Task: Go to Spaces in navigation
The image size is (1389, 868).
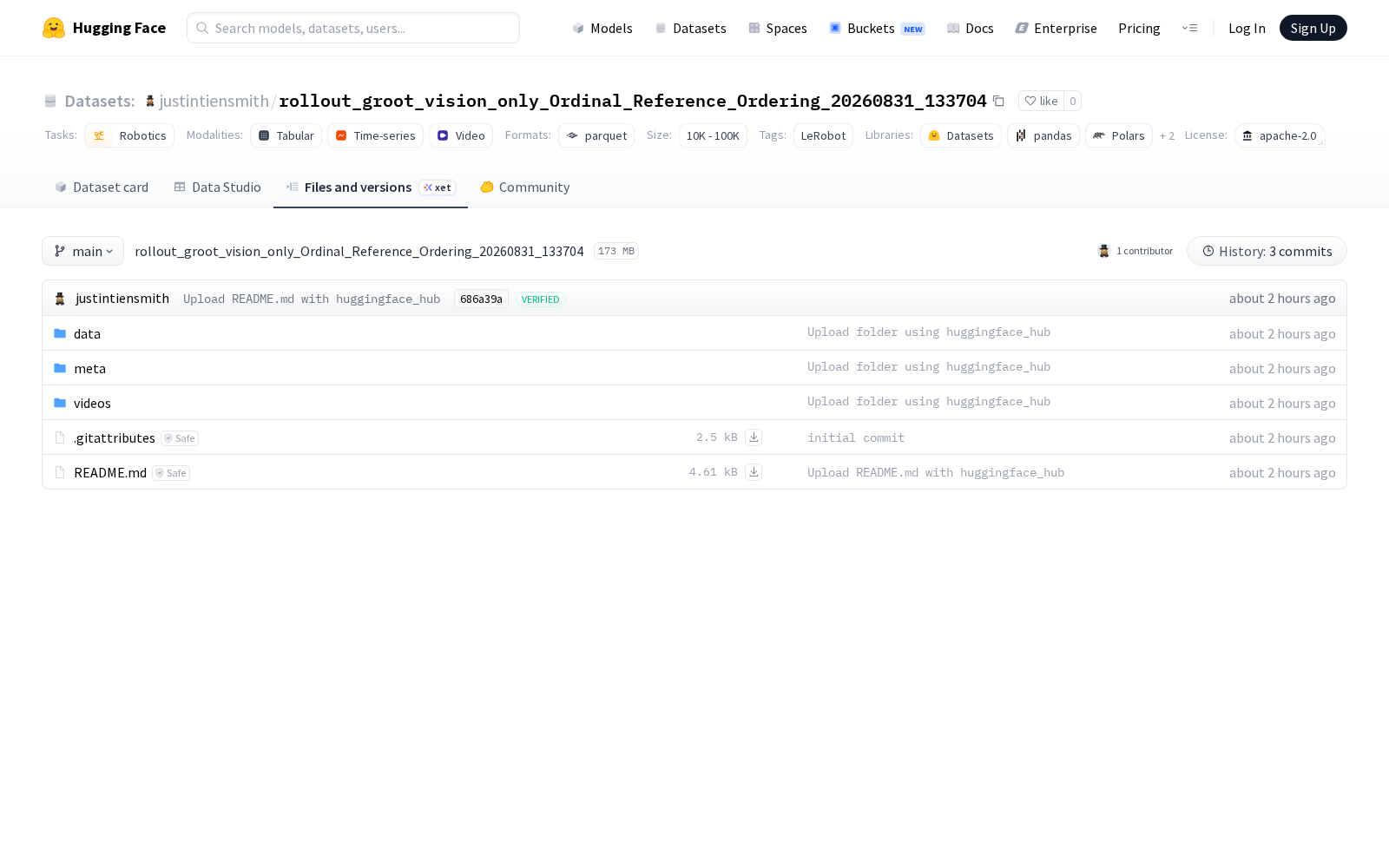Action: pyautogui.click(x=778, y=28)
